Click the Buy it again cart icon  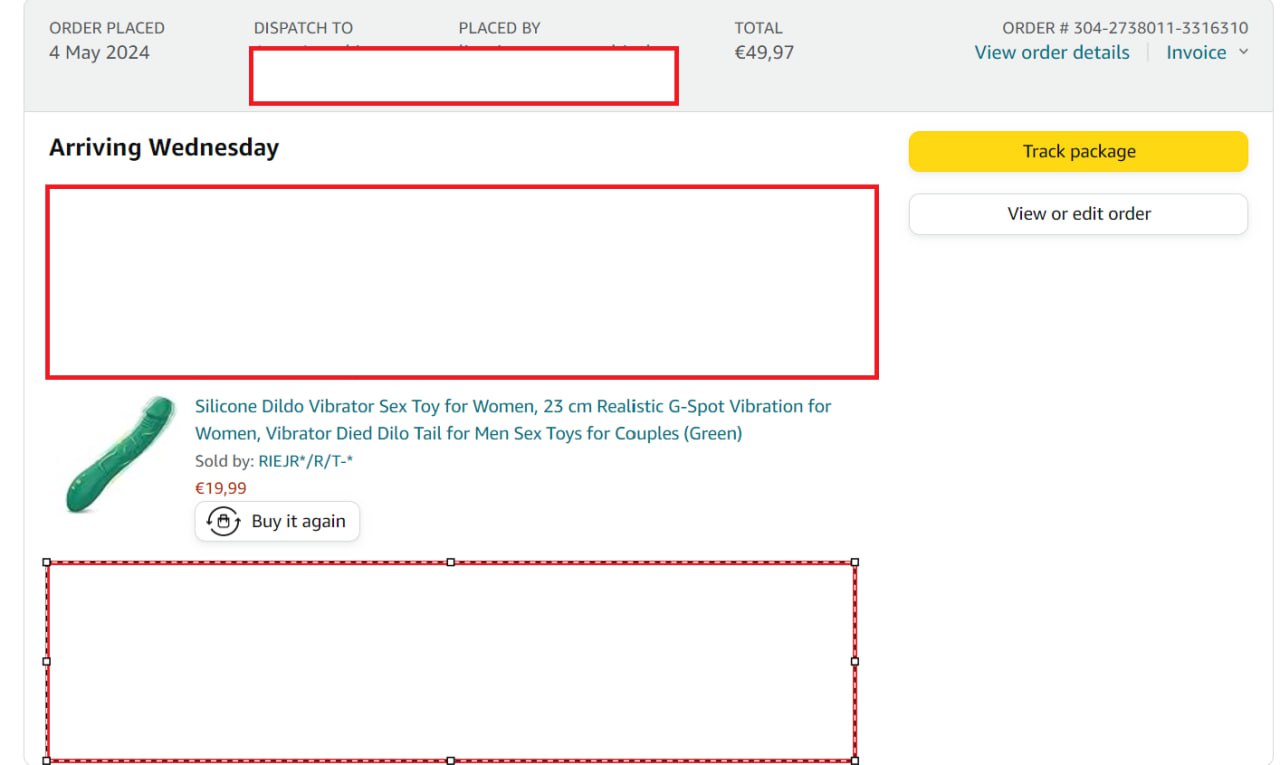223,521
